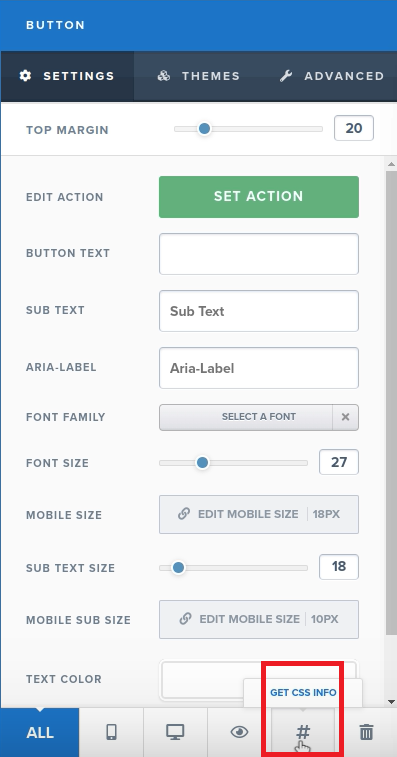Switch to the Advanced tab
The image size is (397, 757).
click(332, 76)
